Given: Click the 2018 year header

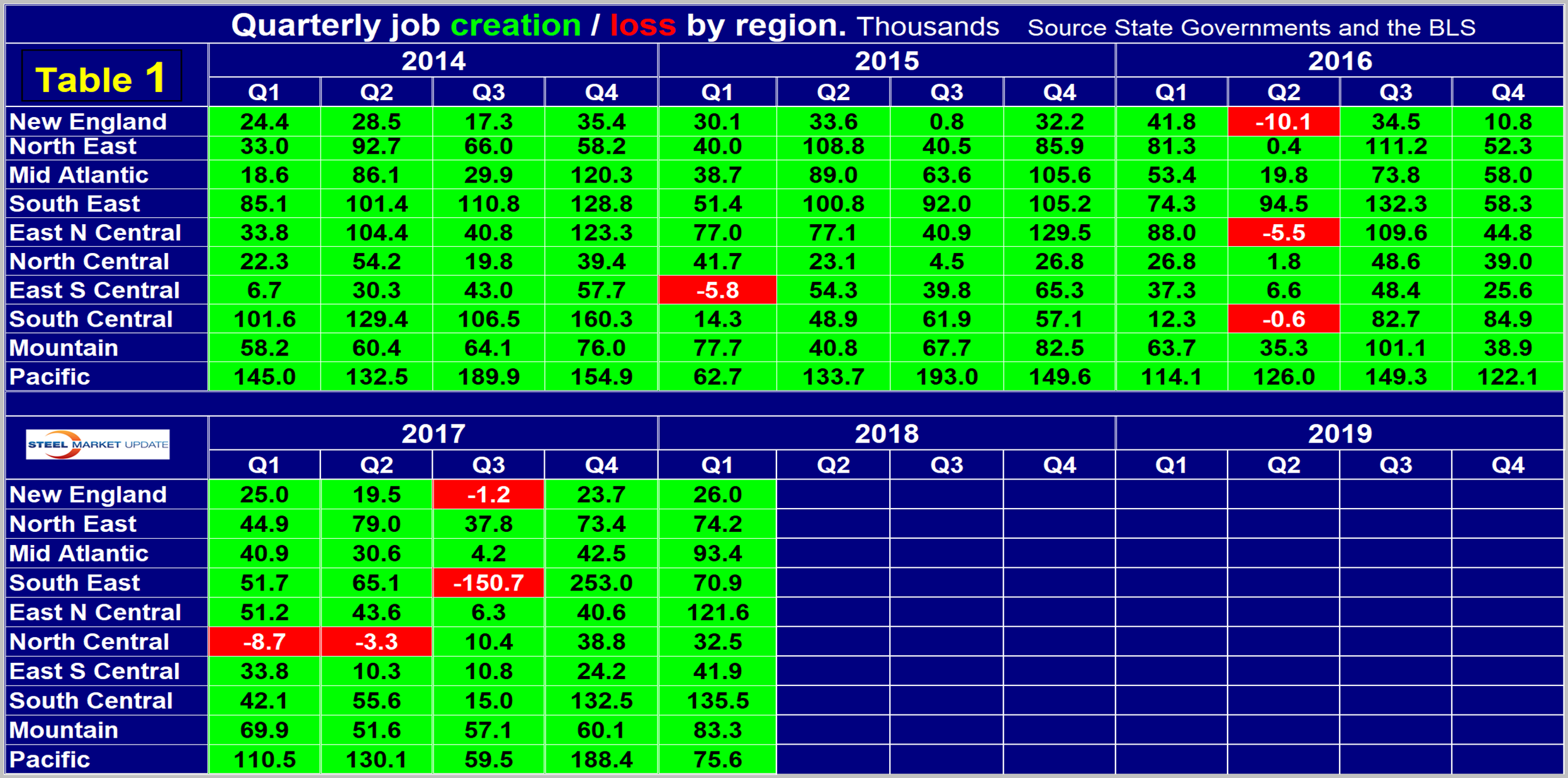Looking at the screenshot, I should pos(886,434).
